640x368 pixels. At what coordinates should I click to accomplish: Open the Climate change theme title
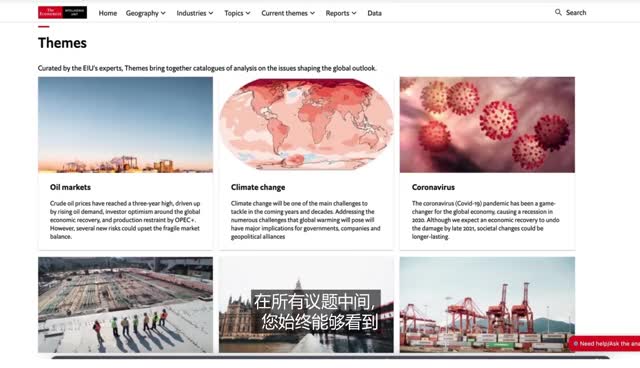(x=258, y=187)
